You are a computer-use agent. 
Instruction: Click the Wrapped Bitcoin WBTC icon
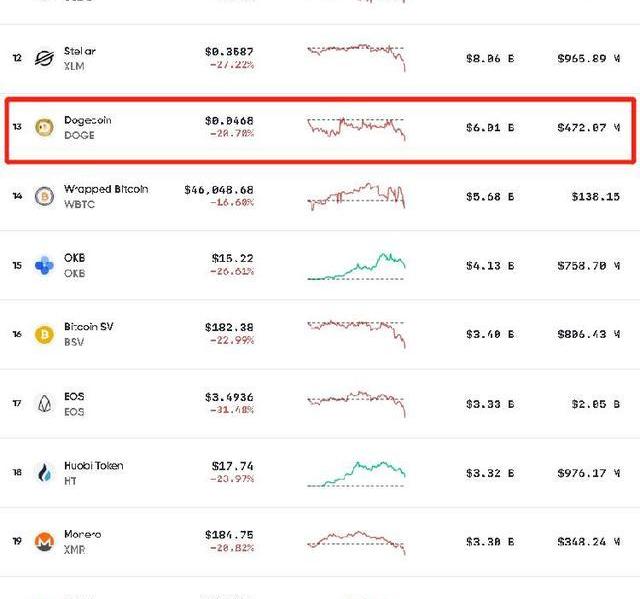[44, 196]
